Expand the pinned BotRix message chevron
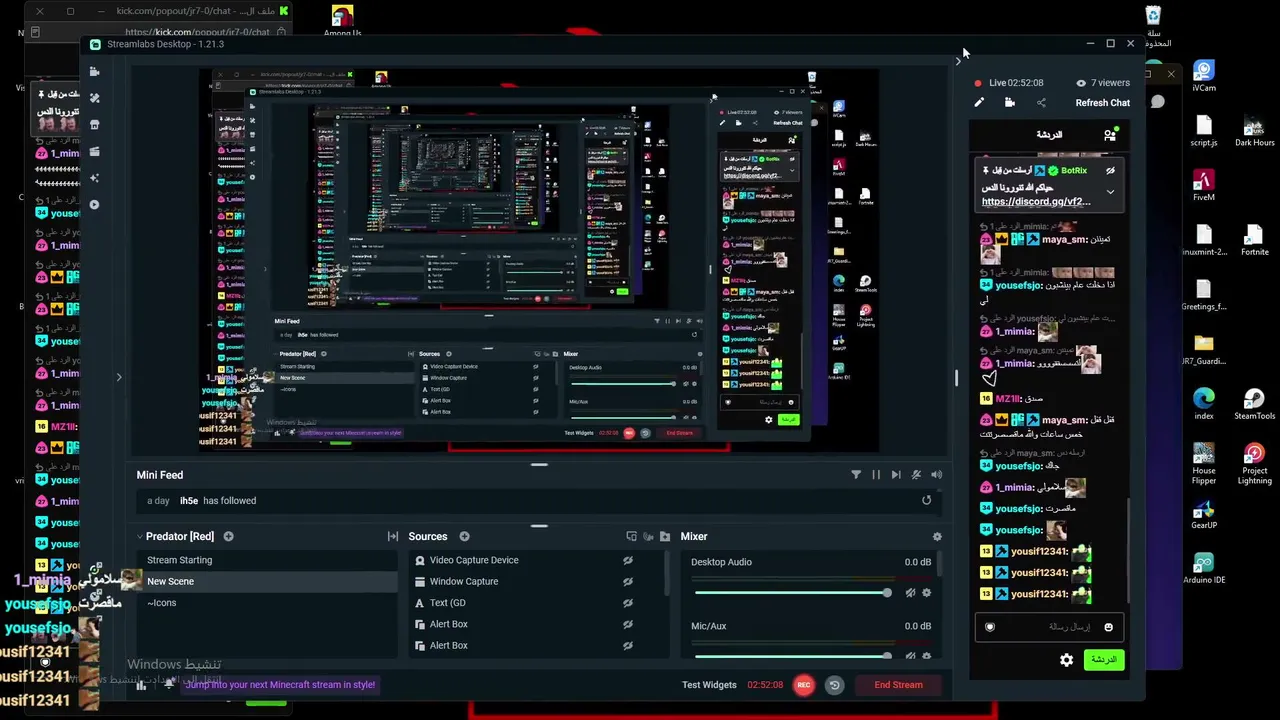The image size is (1280, 720). [1110, 191]
